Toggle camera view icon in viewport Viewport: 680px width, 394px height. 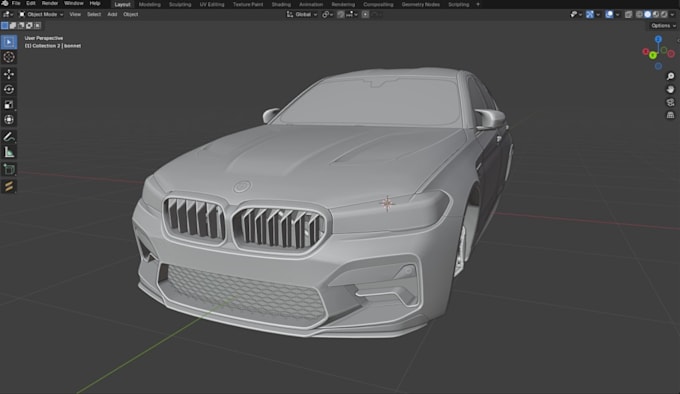click(670, 102)
